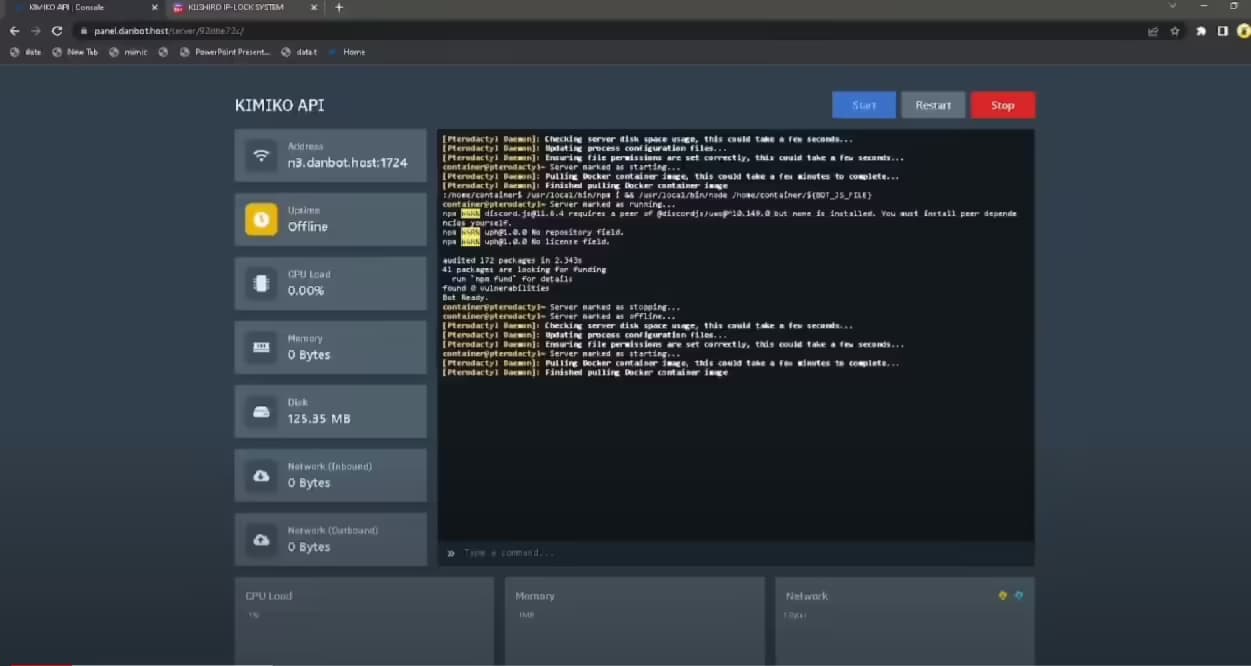This screenshot has width=1251, height=666.
Task: Click the memory chip icon on Memory card
Action: coord(261,347)
